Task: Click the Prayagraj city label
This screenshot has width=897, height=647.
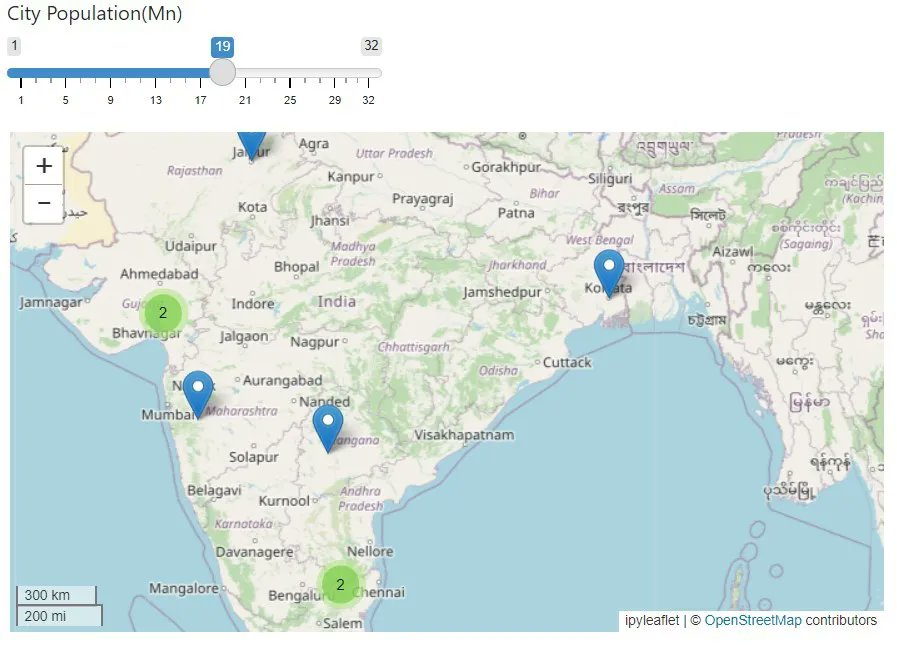Action: pyautogui.click(x=423, y=199)
